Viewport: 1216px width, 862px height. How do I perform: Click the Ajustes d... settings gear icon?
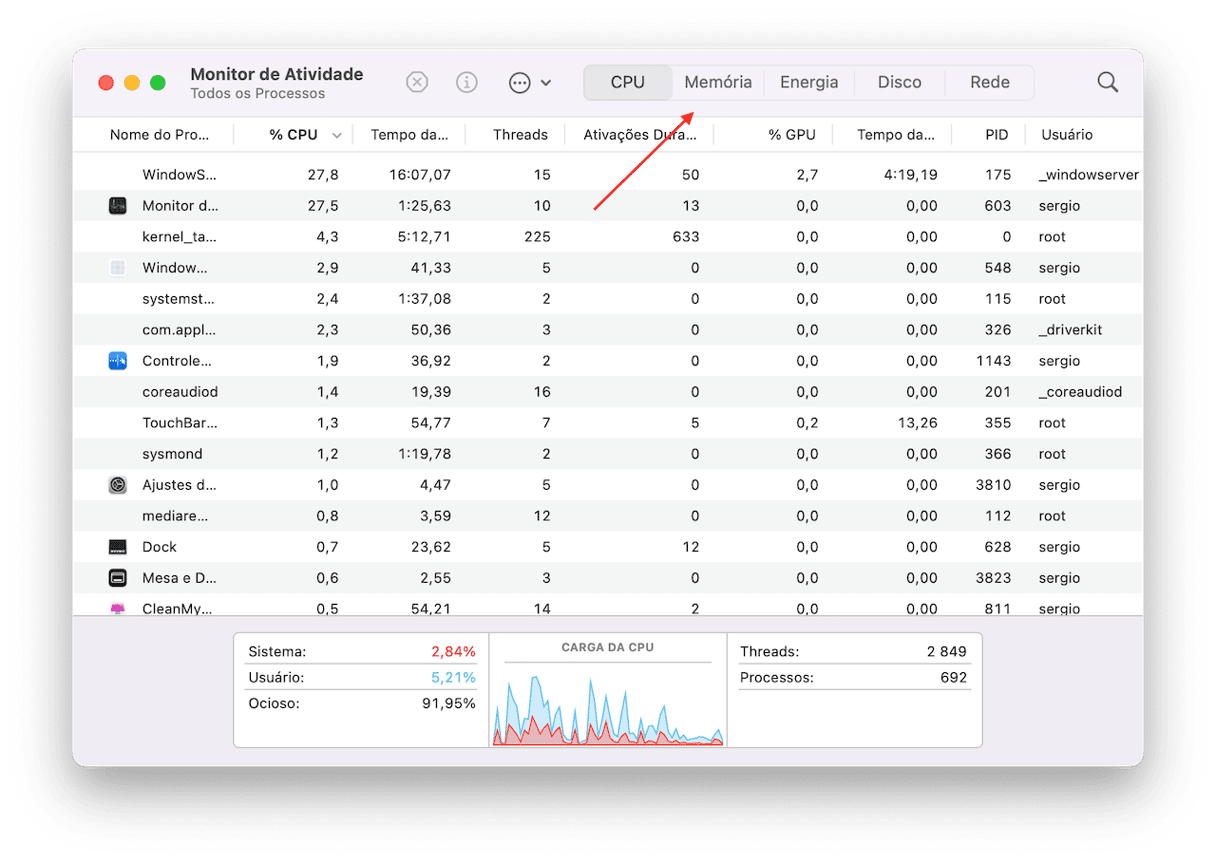(118, 485)
